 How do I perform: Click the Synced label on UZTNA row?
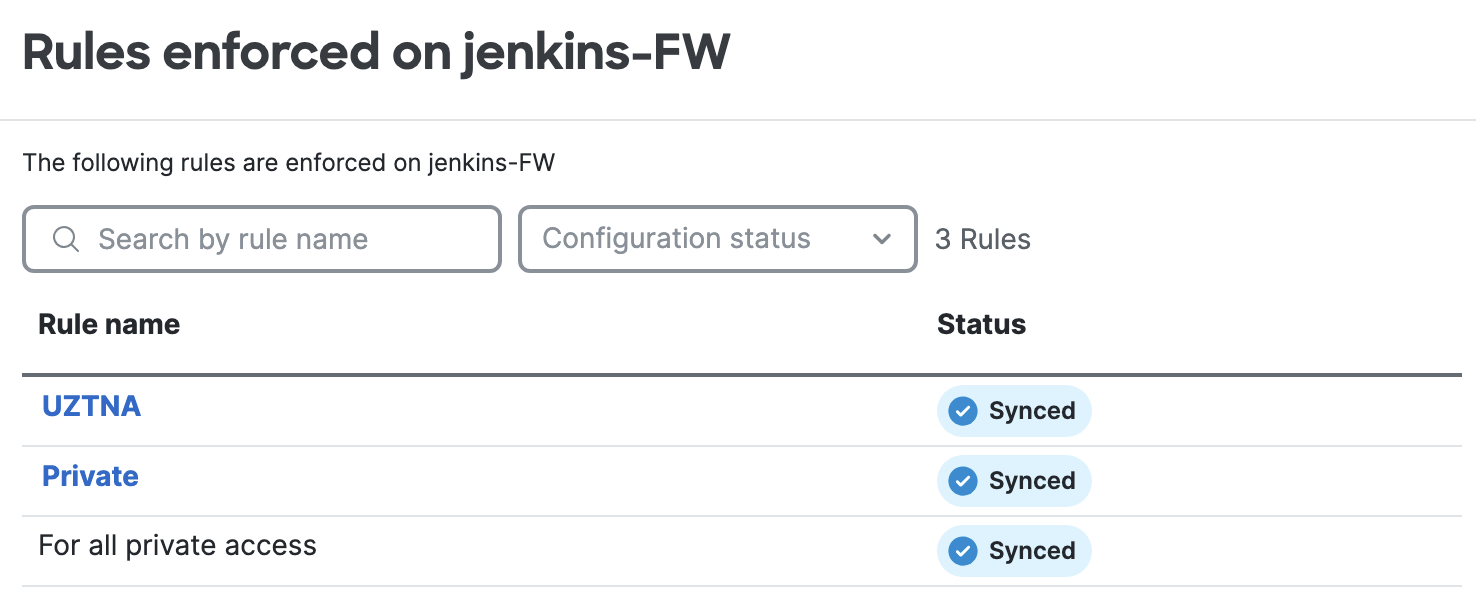[1032, 411]
